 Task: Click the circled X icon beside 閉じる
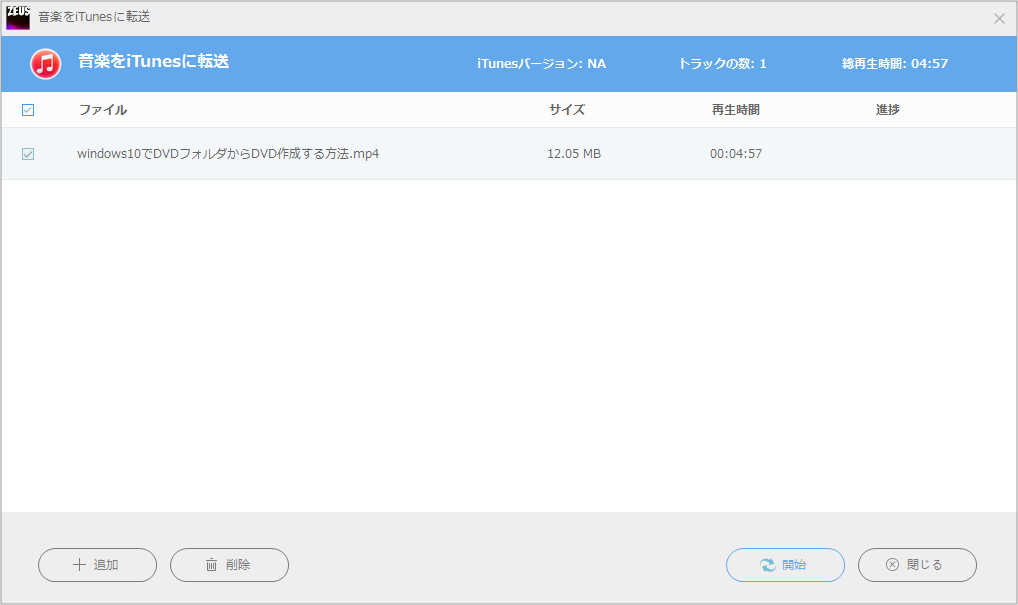[x=892, y=565]
